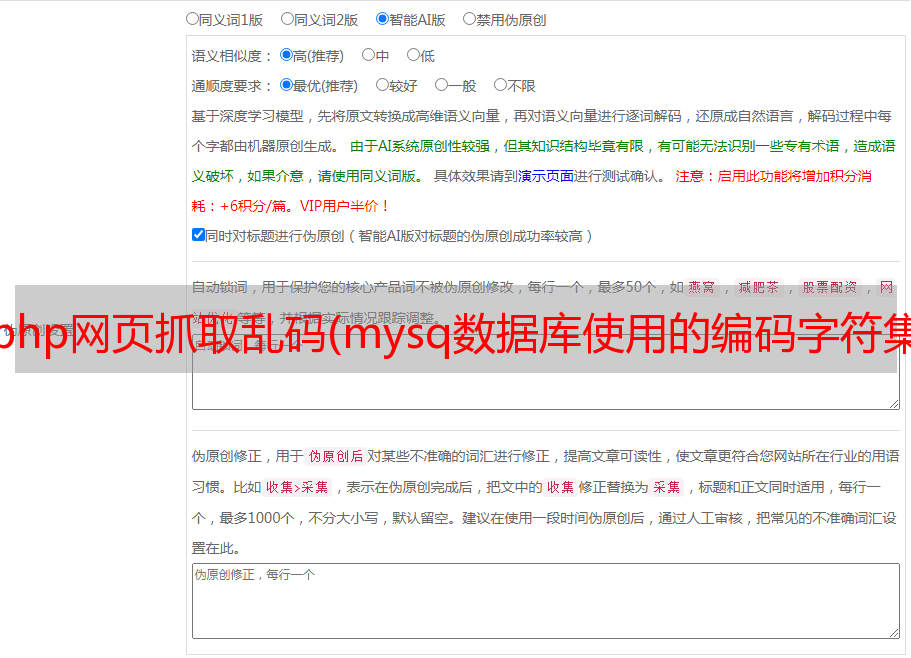Viewport: 911px width, 658px height.
Task: Grab resize handle of 自动锁词 textarea
Action: click(x=894, y=404)
